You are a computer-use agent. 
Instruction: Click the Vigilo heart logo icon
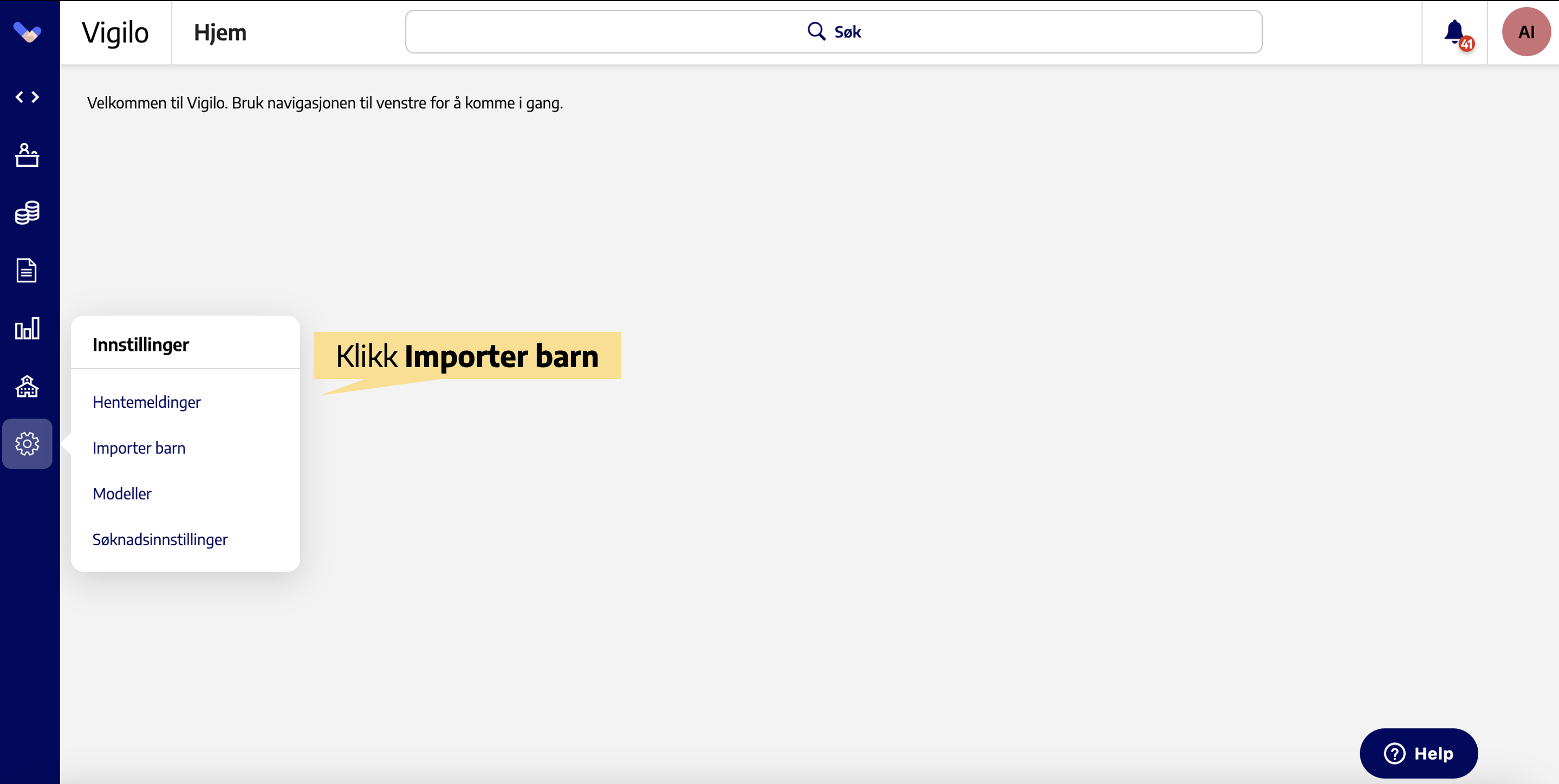coord(27,31)
